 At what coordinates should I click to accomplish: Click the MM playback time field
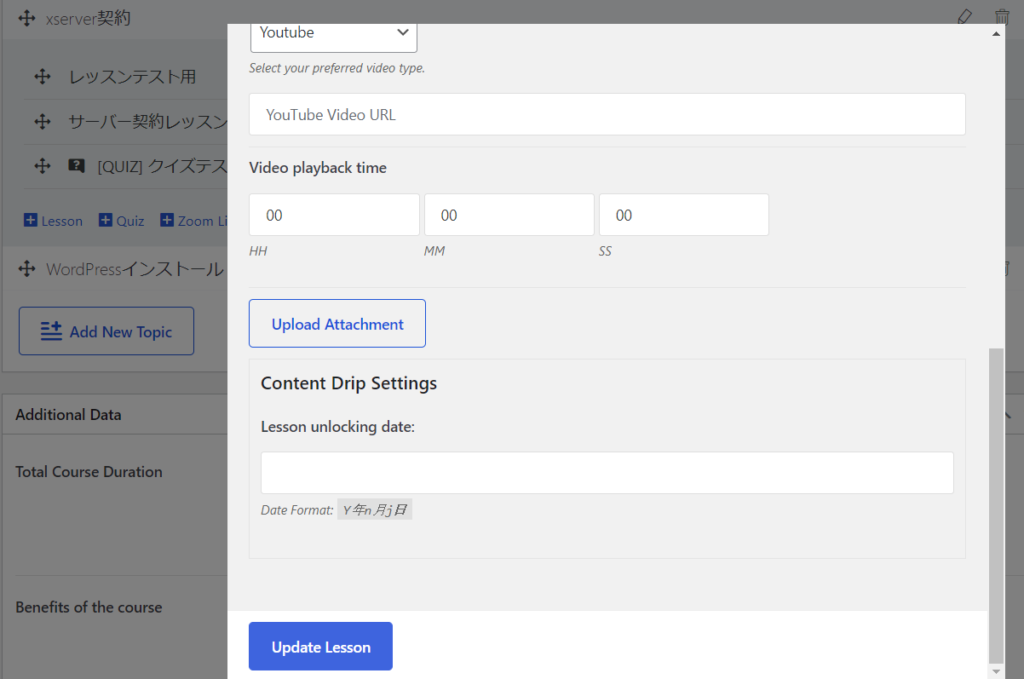(508, 215)
